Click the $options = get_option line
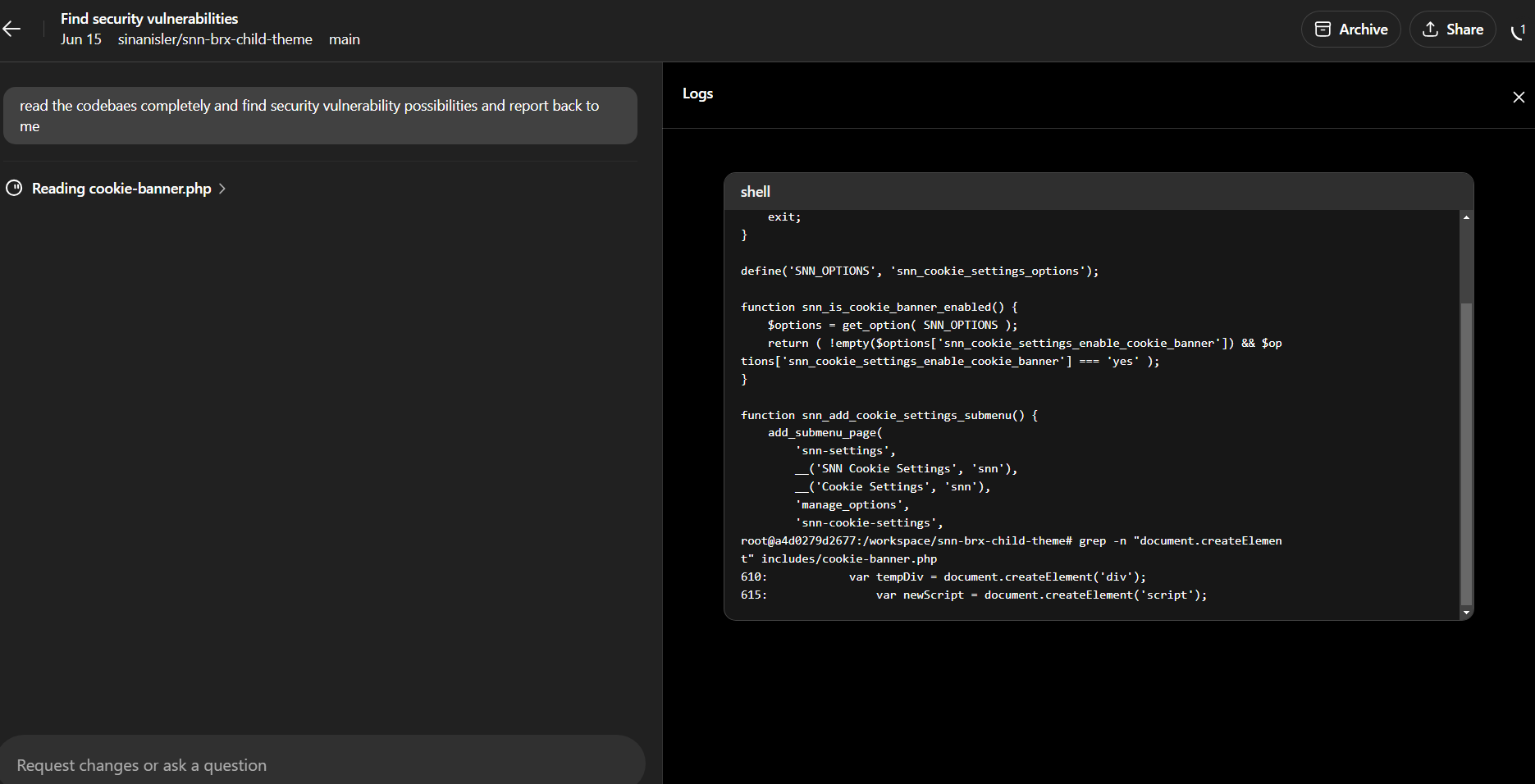This screenshot has height=784, width=1535. [x=893, y=325]
